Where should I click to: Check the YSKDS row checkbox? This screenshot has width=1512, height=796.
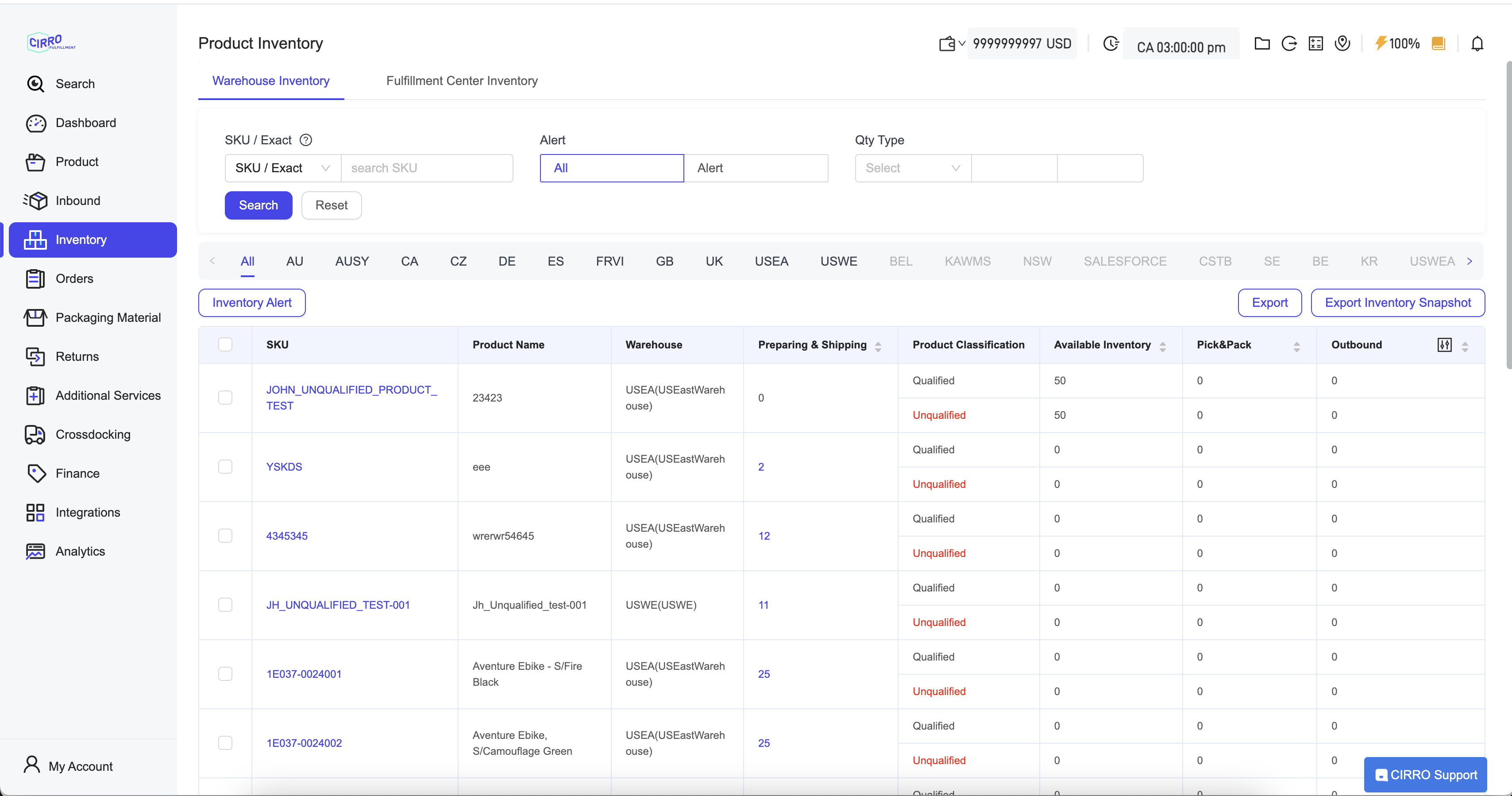(x=225, y=467)
